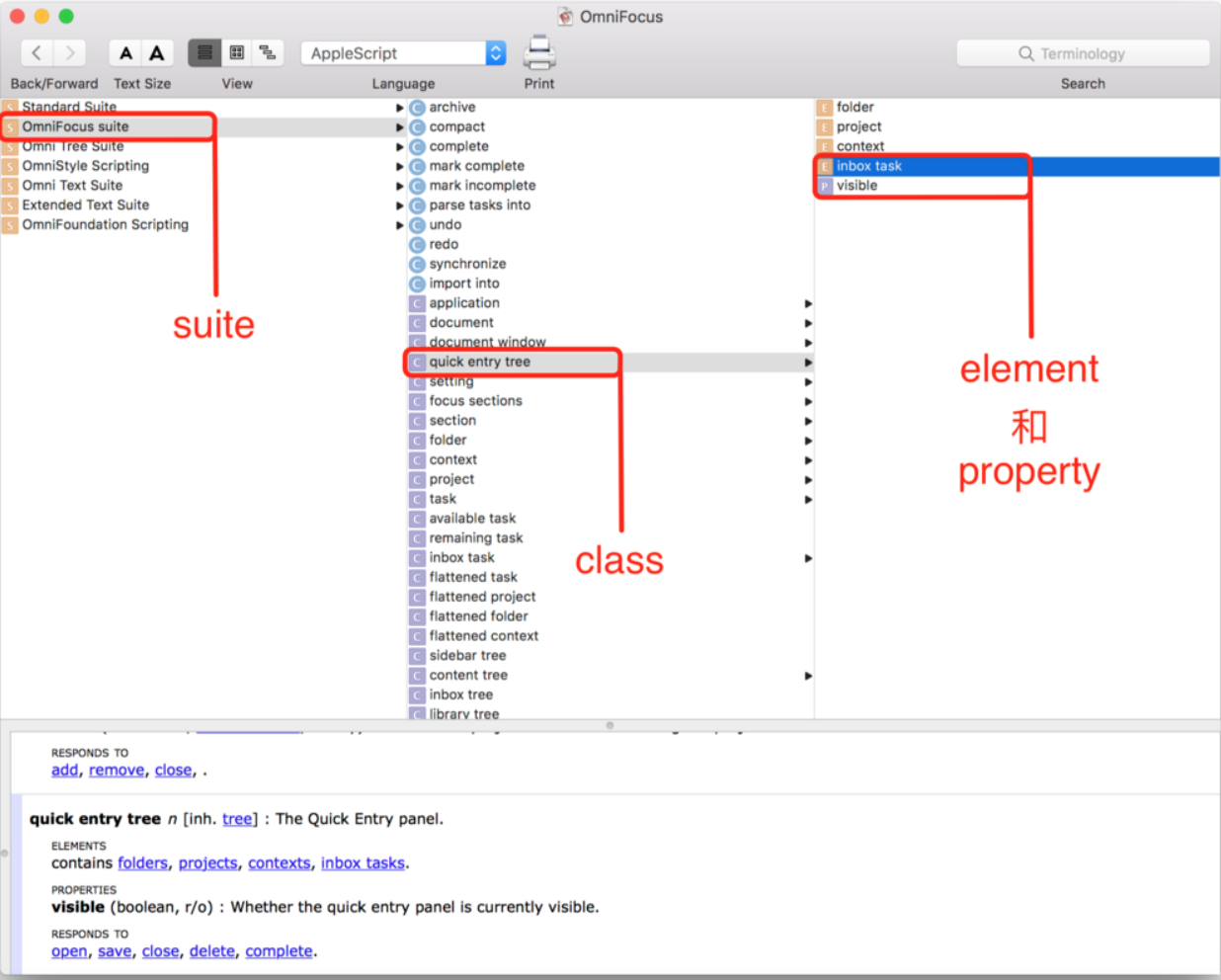
Task: Open the 'add' responds-to link
Action: click(64, 771)
